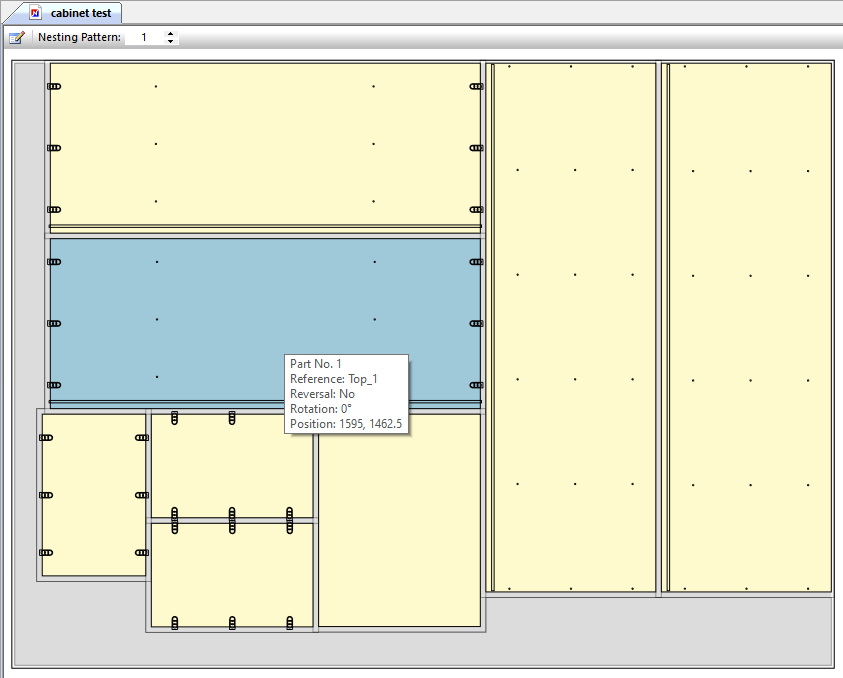Viewport: 843px width, 678px height.
Task: Select the blue highlighted Top_1 part
Action: point(265,323)
